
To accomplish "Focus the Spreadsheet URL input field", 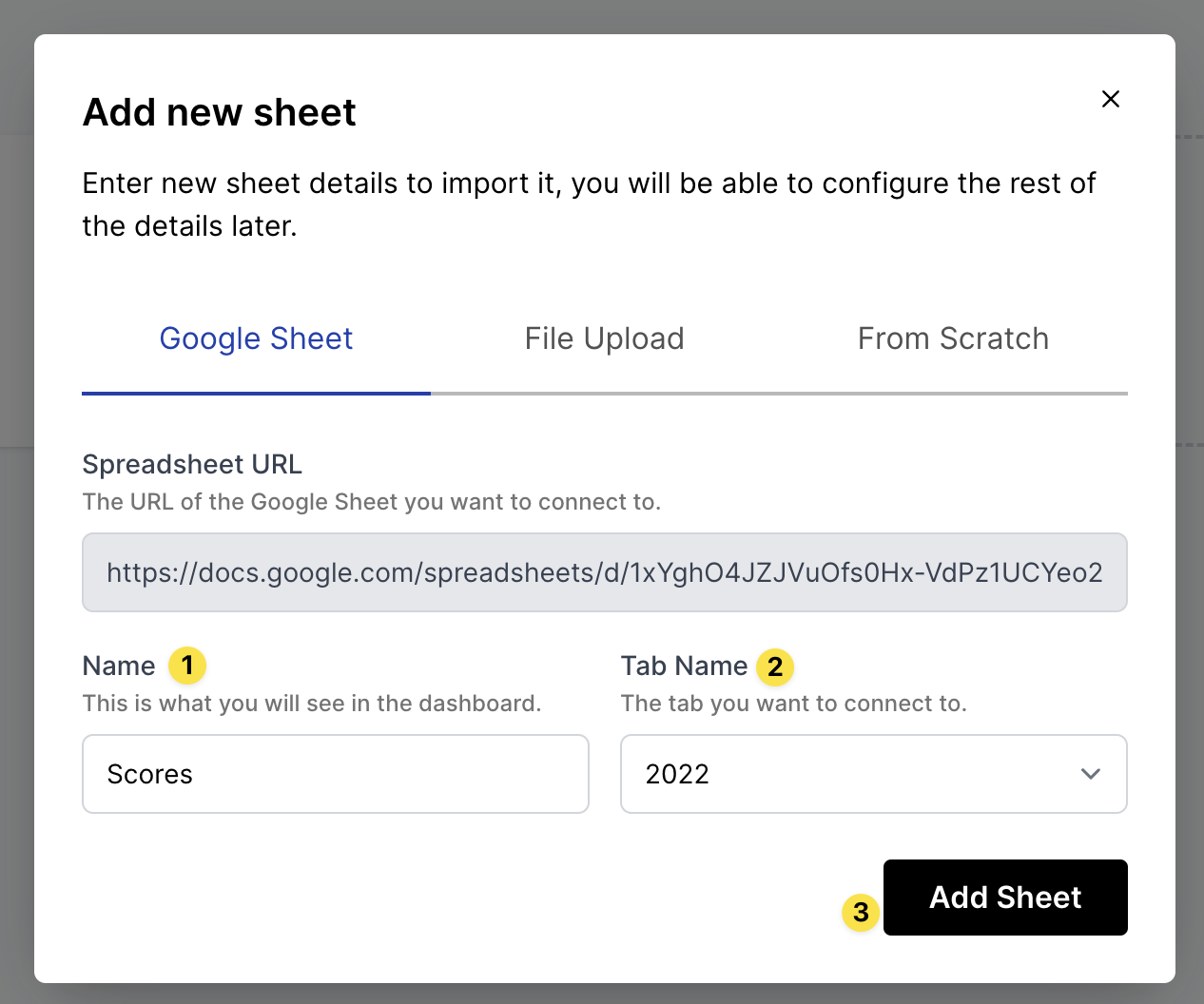I will point(604,572).
